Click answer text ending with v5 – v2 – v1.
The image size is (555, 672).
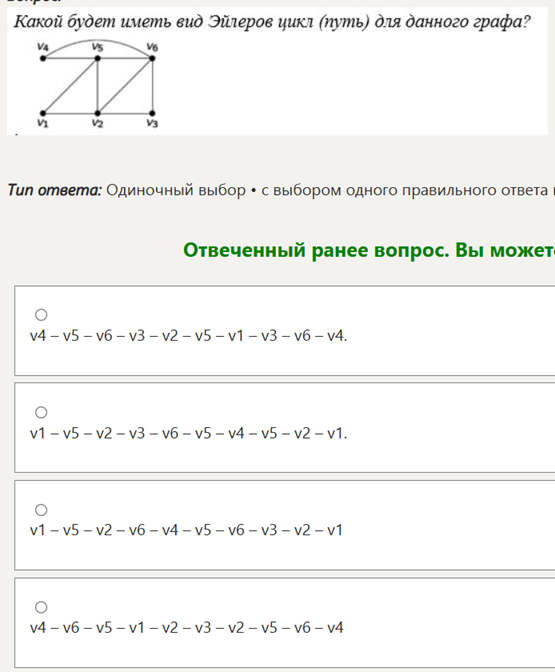click(189, 433)
